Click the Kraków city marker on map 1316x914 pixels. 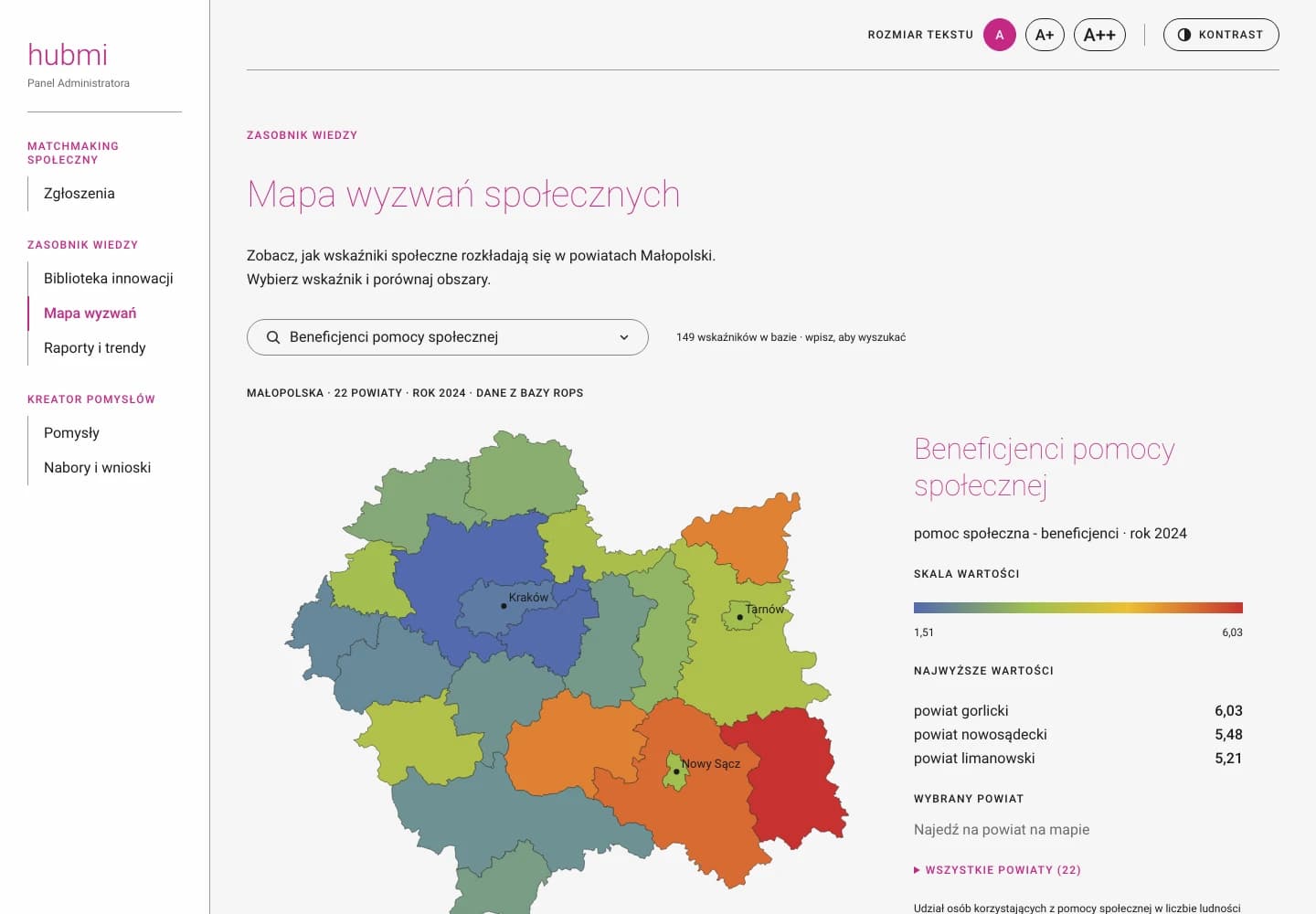click(504, 606)
